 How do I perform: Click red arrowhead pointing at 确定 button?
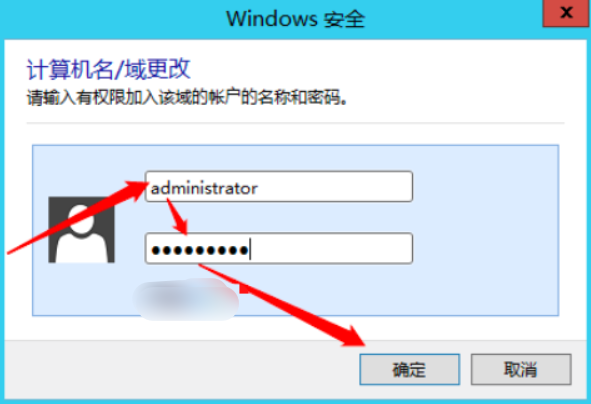coord(353,336)
